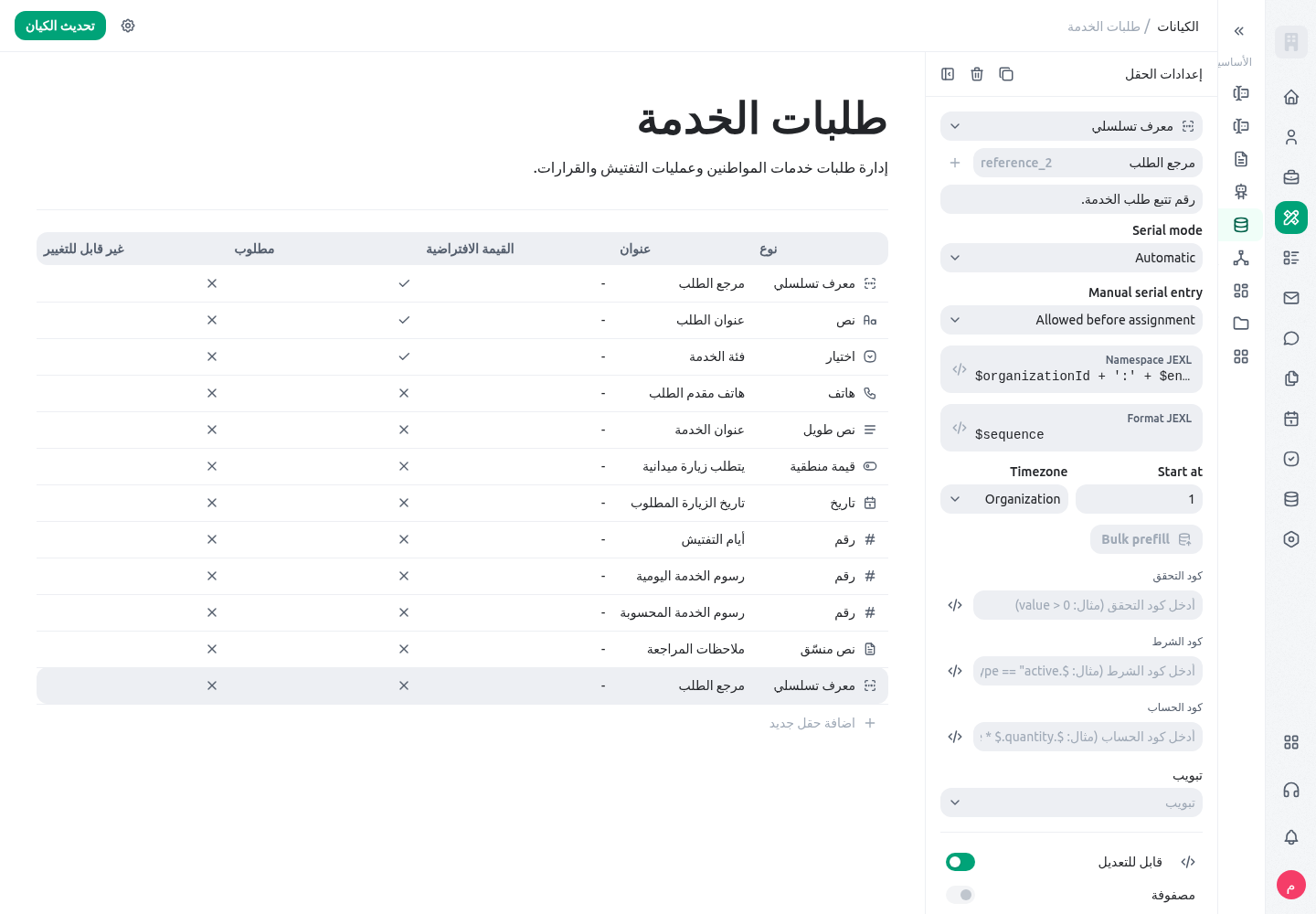The image size is (1316, 914).
Task: Open the home icon in the sidebar
Action: tap(1291, 97)
